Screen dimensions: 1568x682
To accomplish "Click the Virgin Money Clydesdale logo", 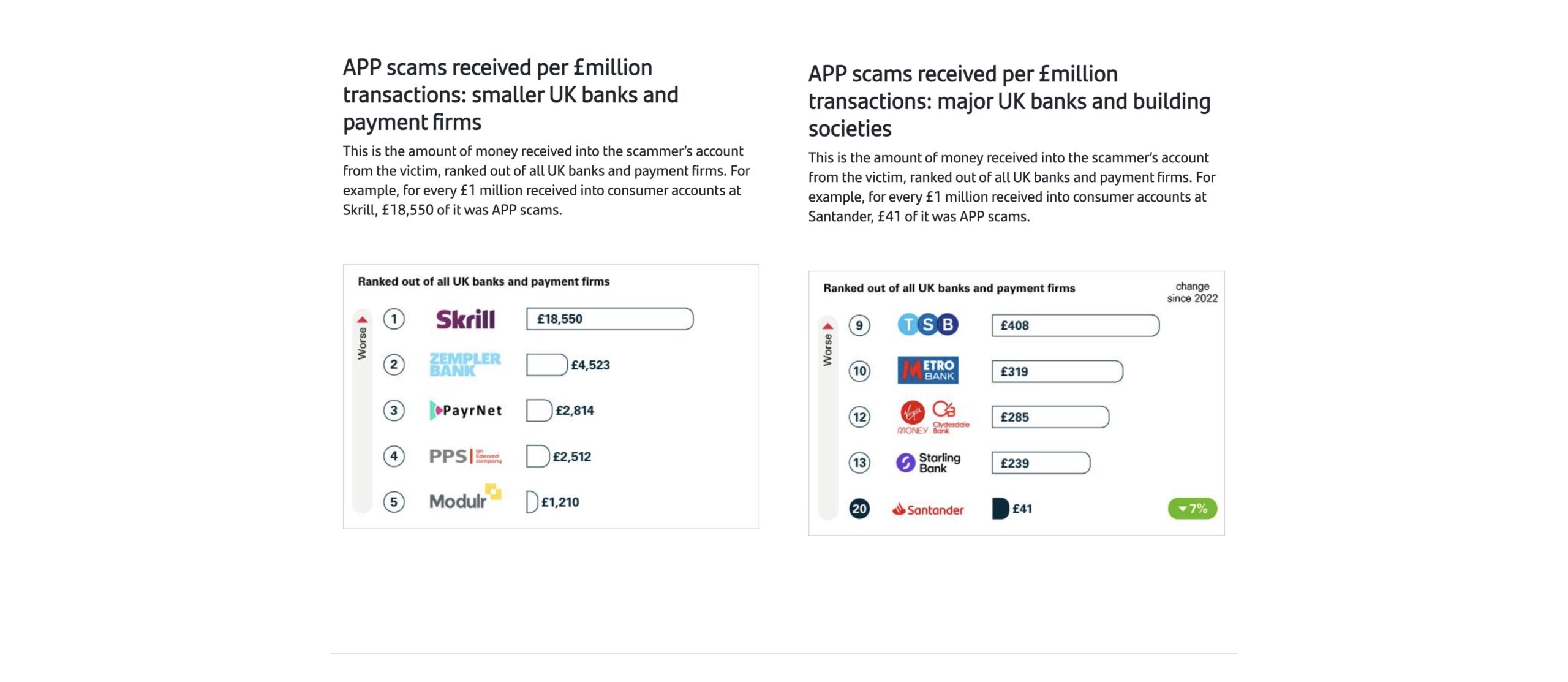I will (933, 417).
